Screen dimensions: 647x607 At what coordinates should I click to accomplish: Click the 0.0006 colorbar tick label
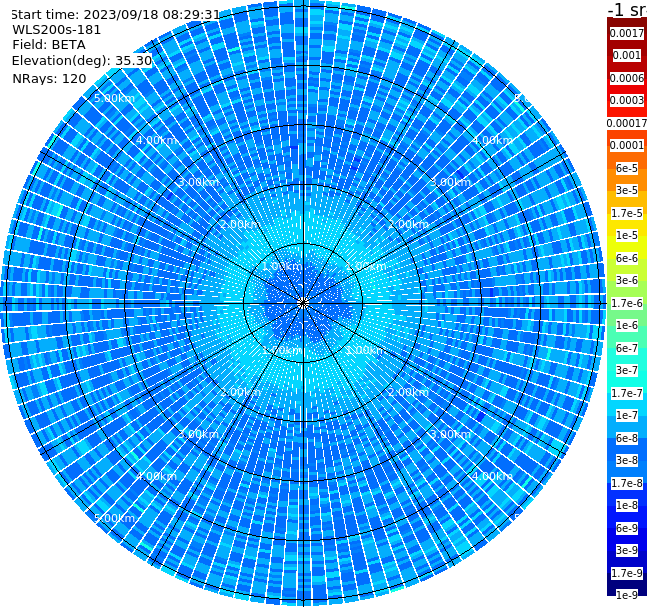627,78
